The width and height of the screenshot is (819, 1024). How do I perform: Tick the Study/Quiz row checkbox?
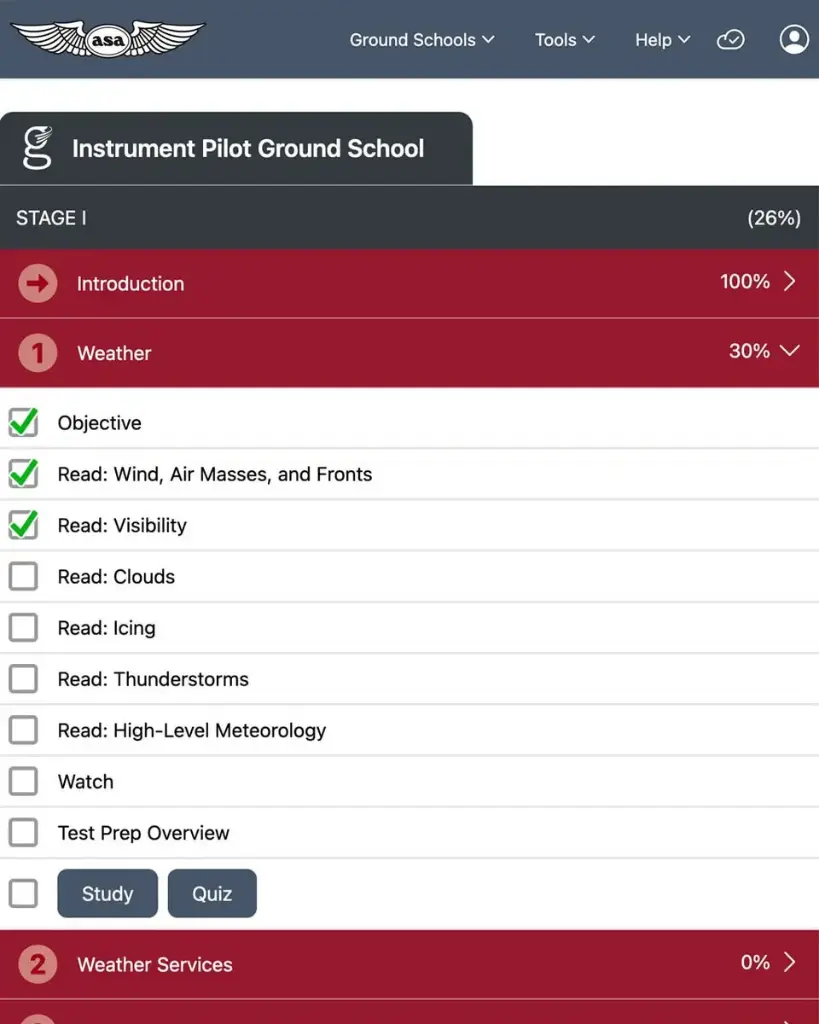(23, 893)
